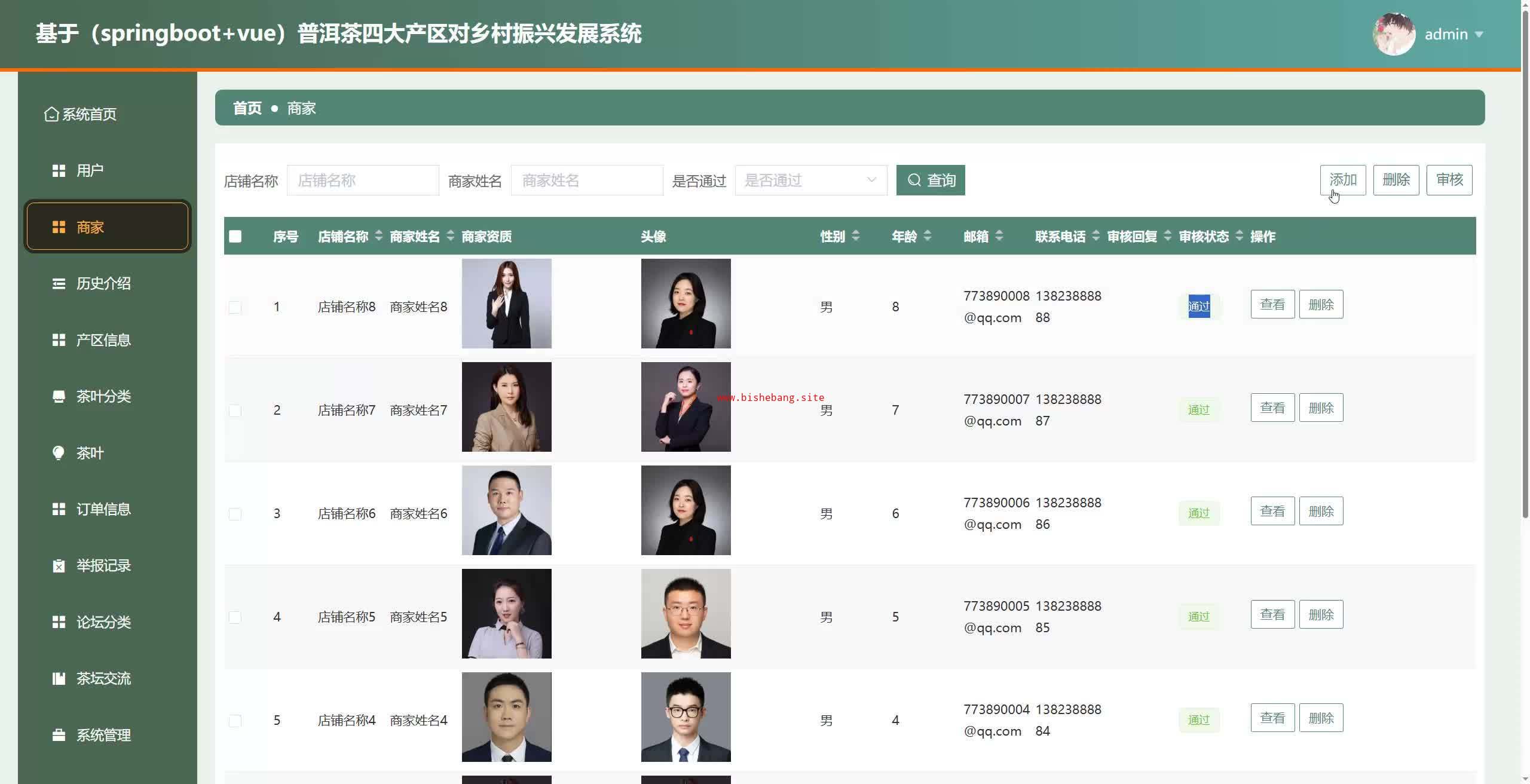
Task: Sort table by 年龄 column arrows
Action: (928, 236)
